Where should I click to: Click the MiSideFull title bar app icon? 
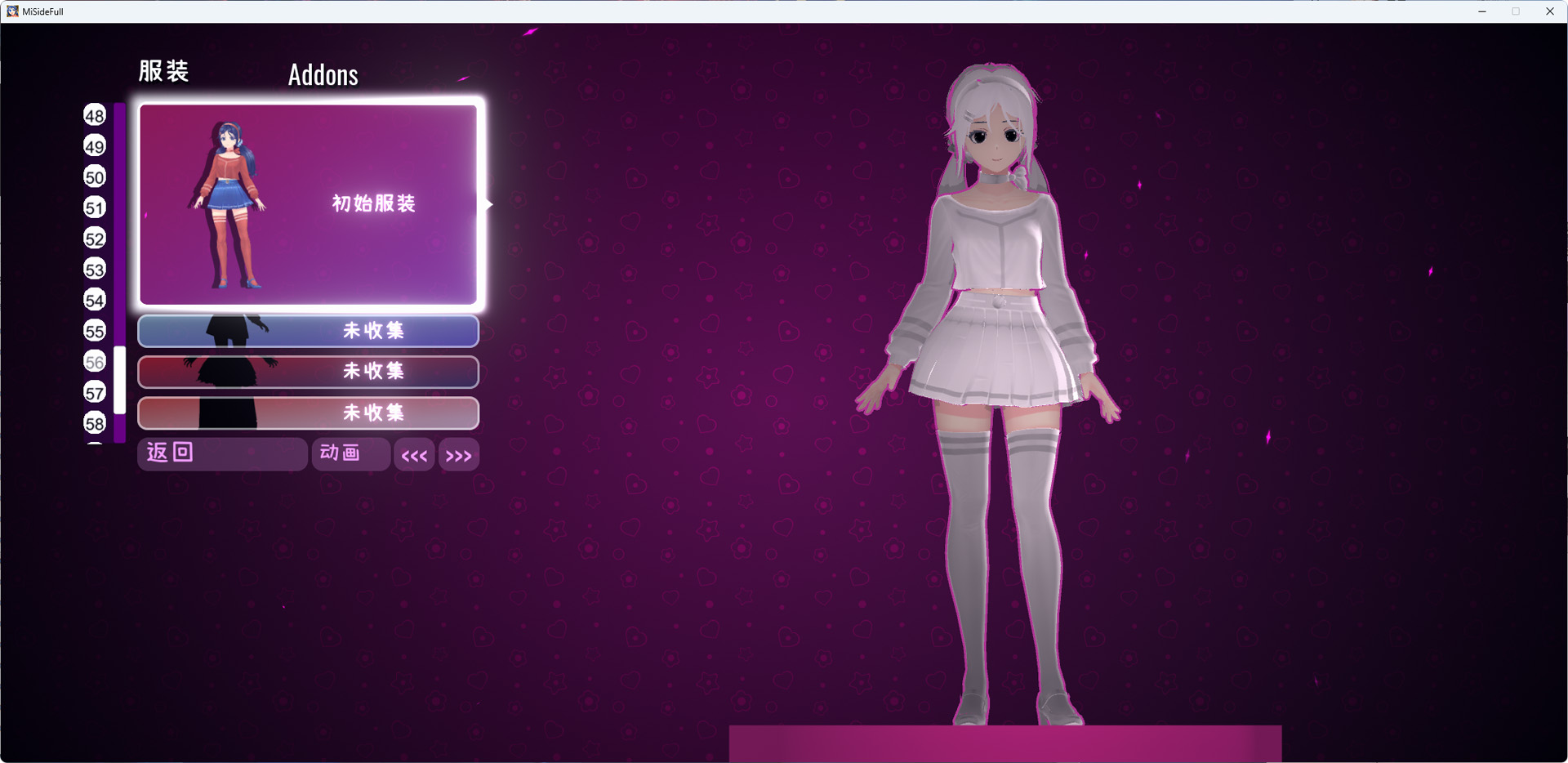(12, 11)
